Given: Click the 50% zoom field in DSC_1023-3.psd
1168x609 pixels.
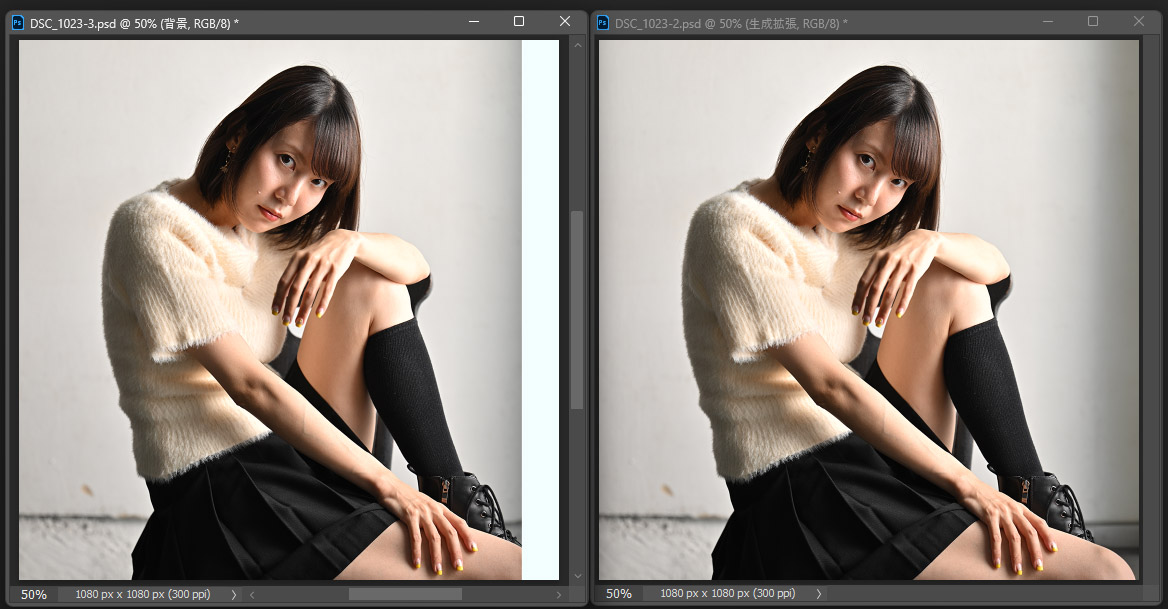Looking at the screenshot, I should (x=34, y=594).
